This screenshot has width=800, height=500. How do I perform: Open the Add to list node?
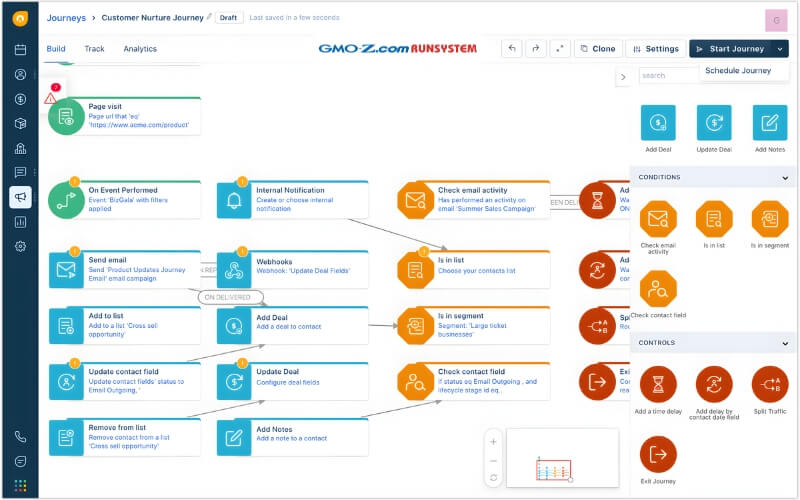(125, 326)
